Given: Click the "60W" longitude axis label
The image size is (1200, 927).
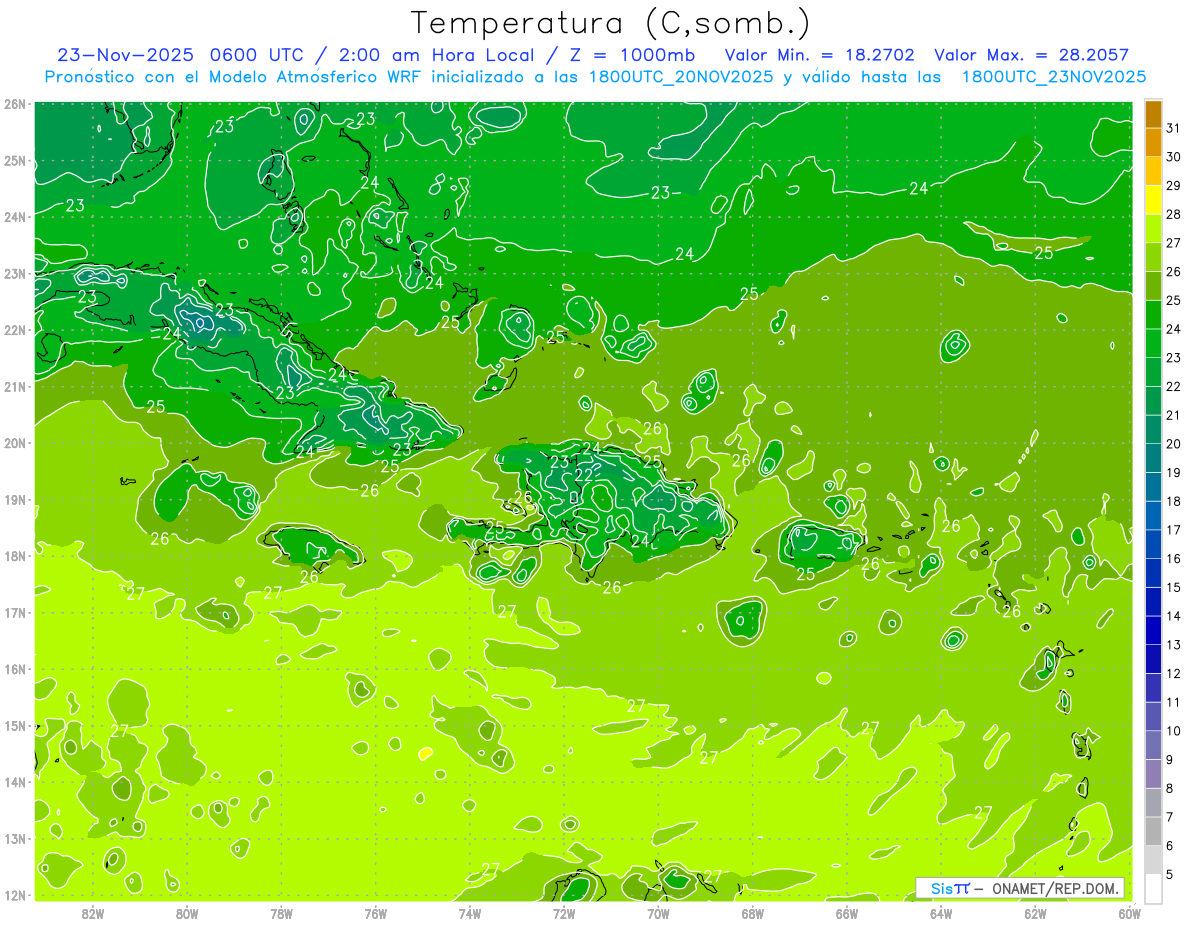Looking at the screenshot, I should [x=1129, y=913].
